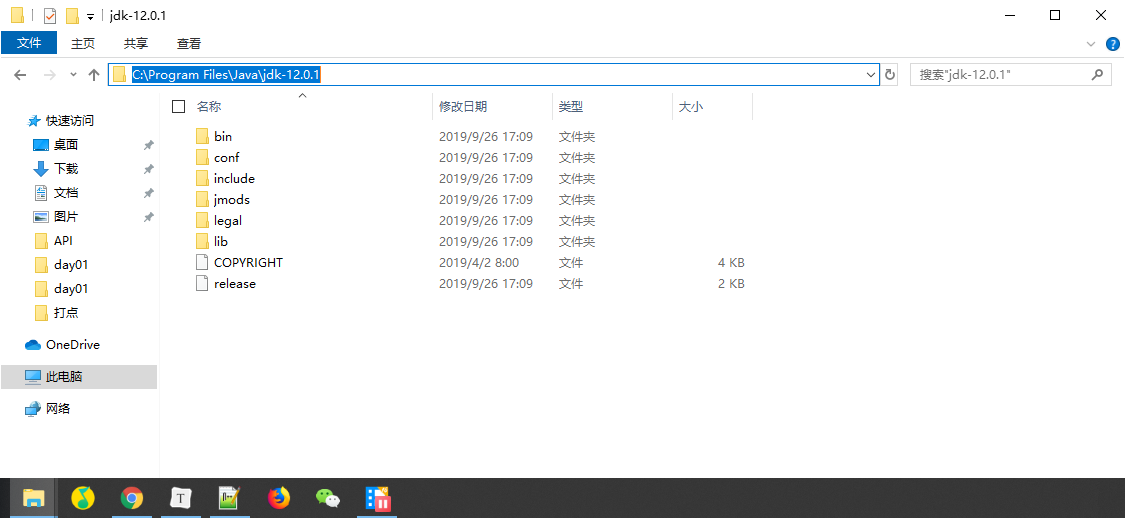
Task: Open the API folder in sidebar
Action: click(63, 241)
